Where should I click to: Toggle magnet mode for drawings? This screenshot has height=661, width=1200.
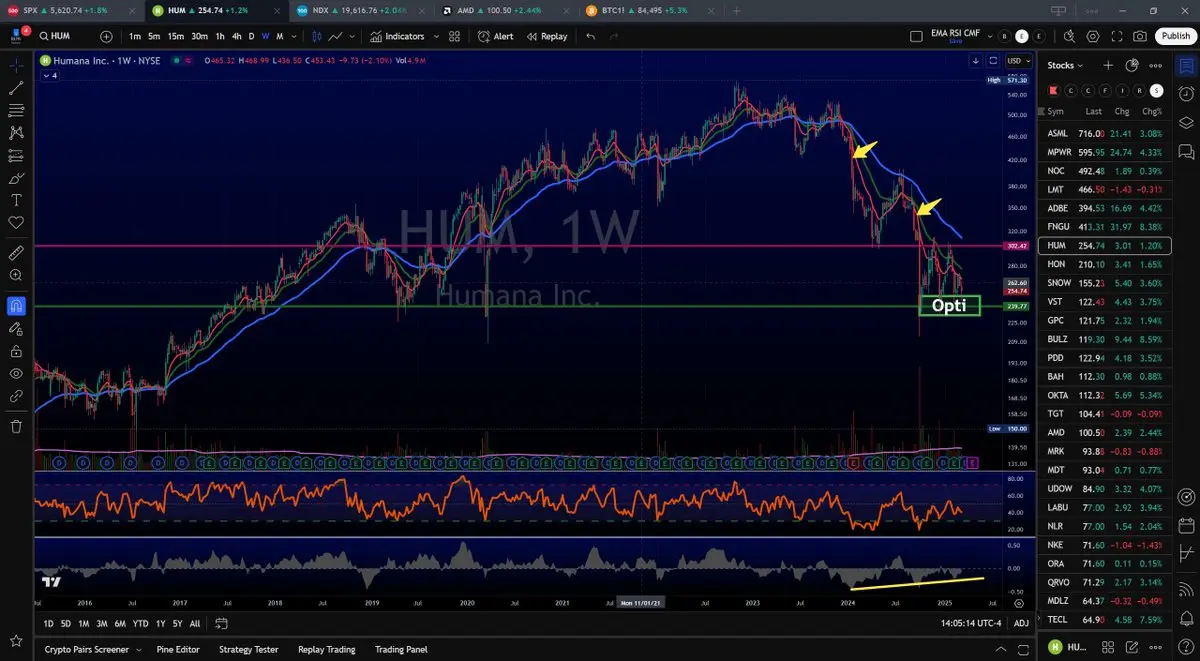coord(16,305)
